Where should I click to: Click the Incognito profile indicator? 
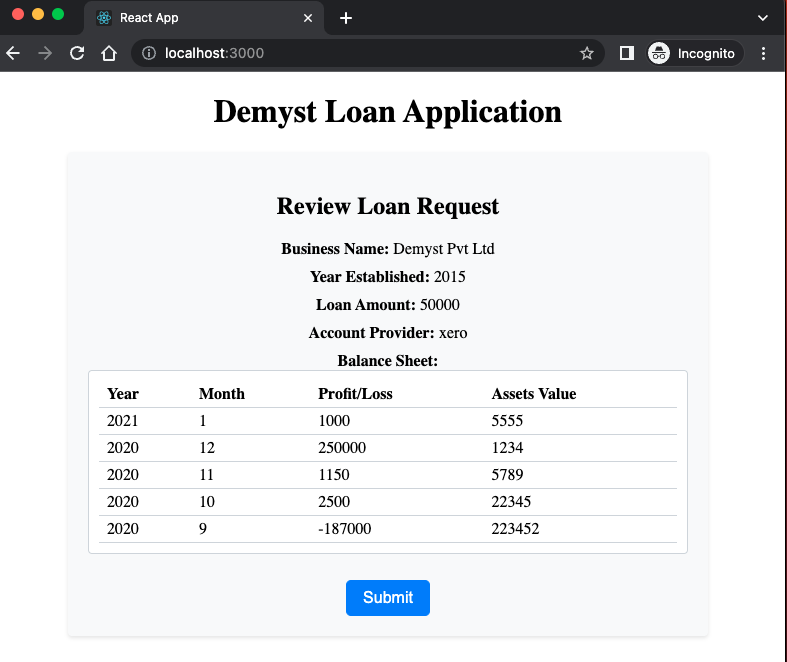point(694,53)
